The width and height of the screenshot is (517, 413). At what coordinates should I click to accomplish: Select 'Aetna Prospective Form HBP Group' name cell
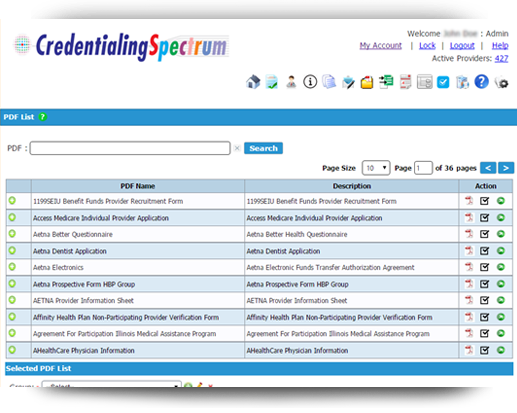(138, 284)
